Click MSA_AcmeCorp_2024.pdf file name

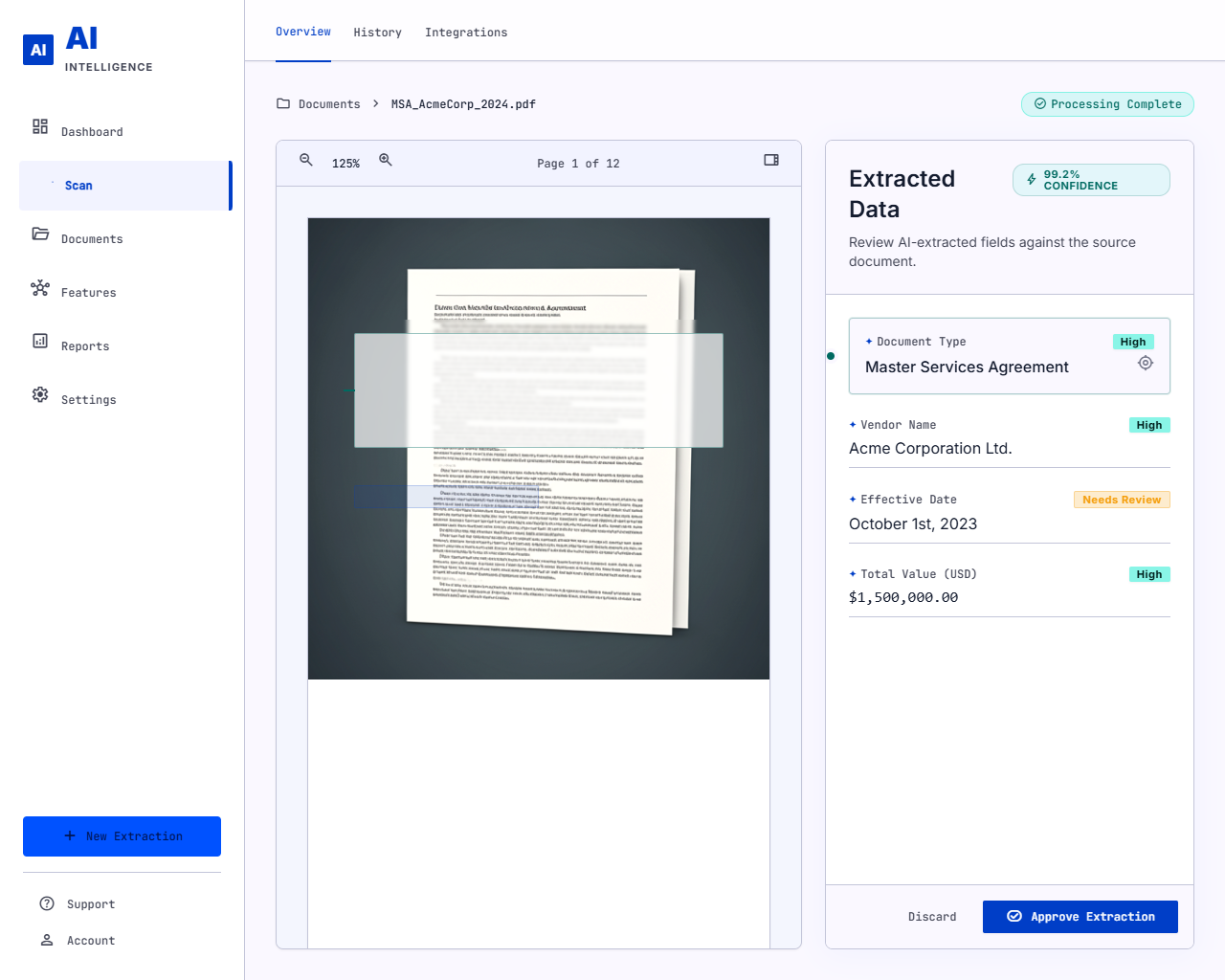(463, 104)
